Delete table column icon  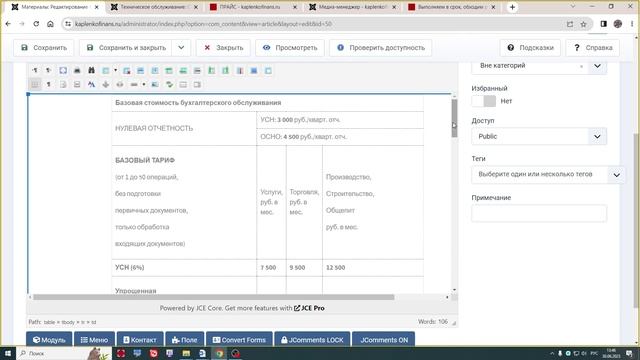click(240, 71)
